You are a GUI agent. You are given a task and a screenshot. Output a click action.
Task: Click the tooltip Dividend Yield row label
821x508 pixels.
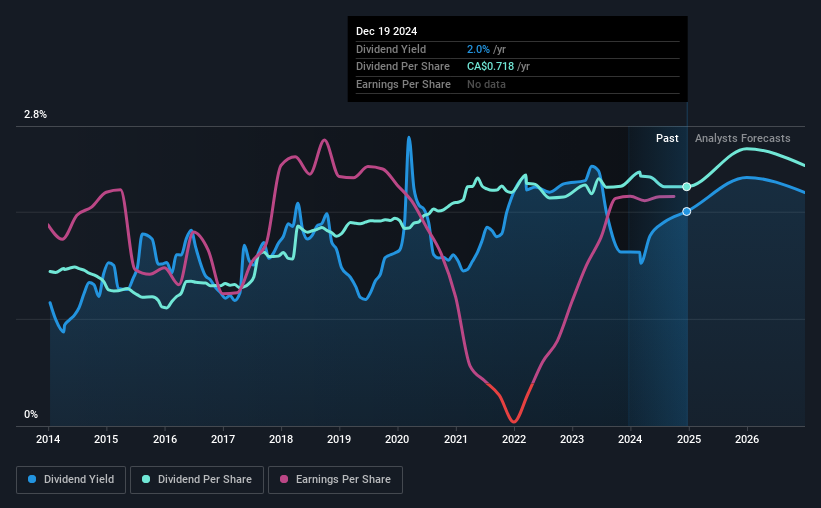pos(391,49)
